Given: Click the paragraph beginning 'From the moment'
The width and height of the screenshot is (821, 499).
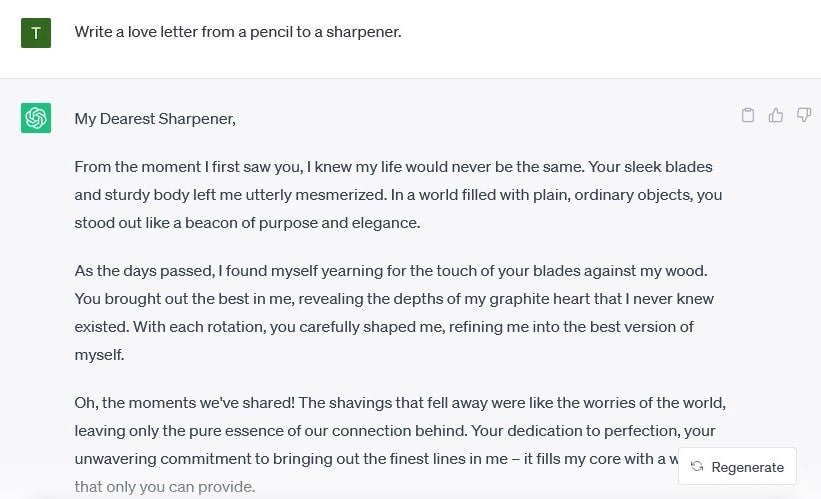Looking at the screenshot, I should pos(398,195).
